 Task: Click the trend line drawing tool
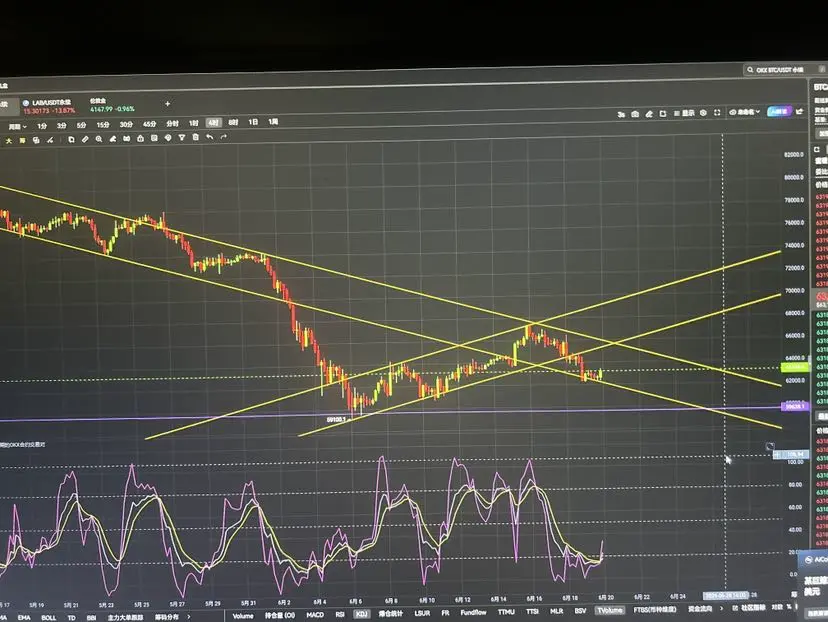coord(50,140)
